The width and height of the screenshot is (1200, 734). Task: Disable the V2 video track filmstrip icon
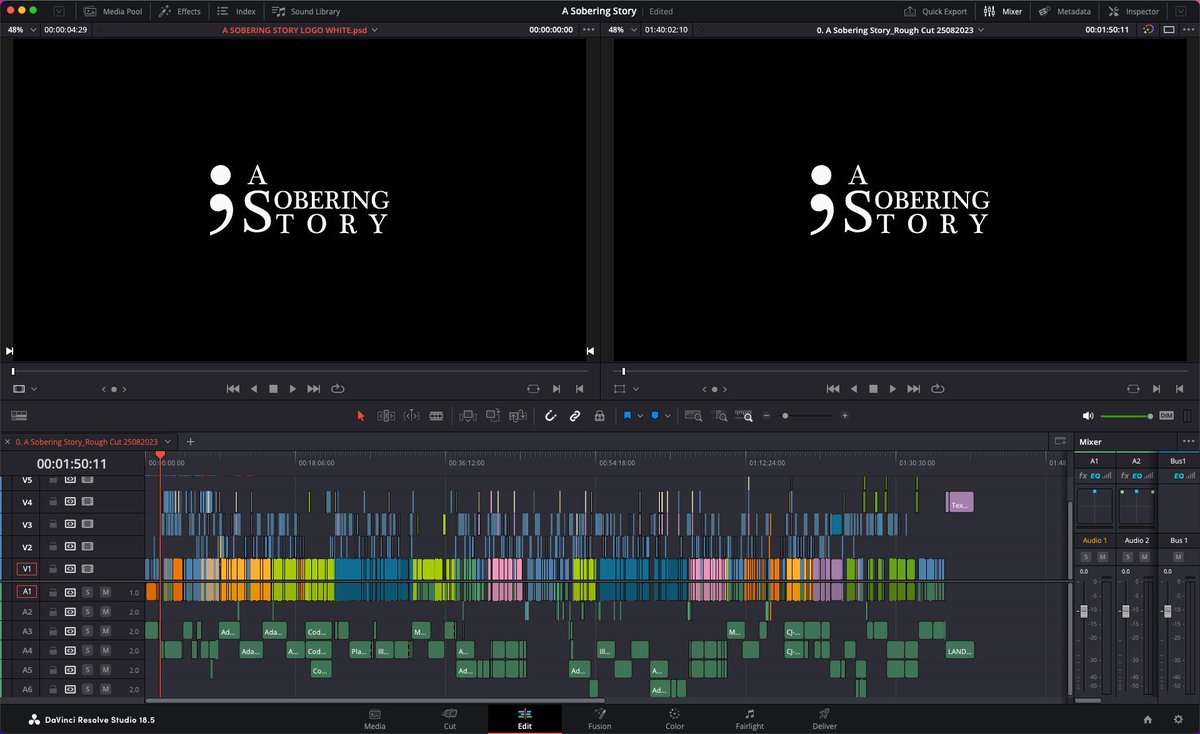[88, 547]
